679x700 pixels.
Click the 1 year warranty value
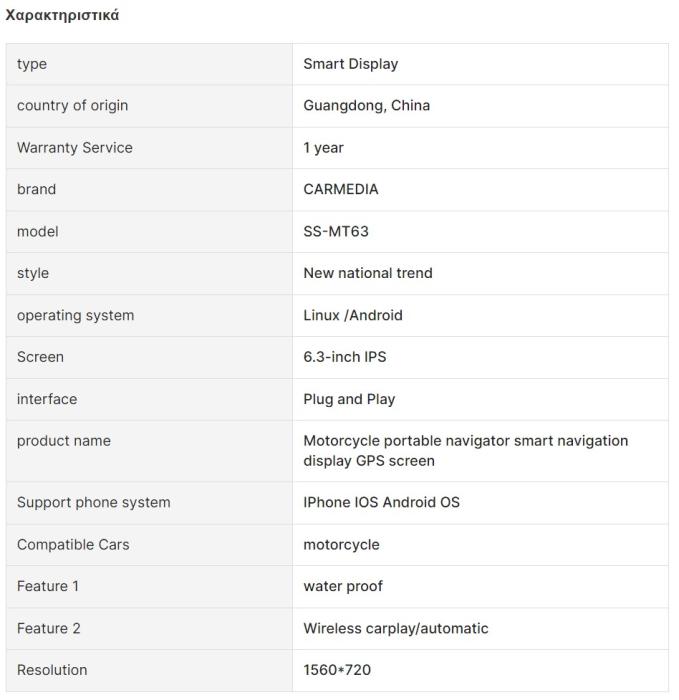tap(323, 148)
